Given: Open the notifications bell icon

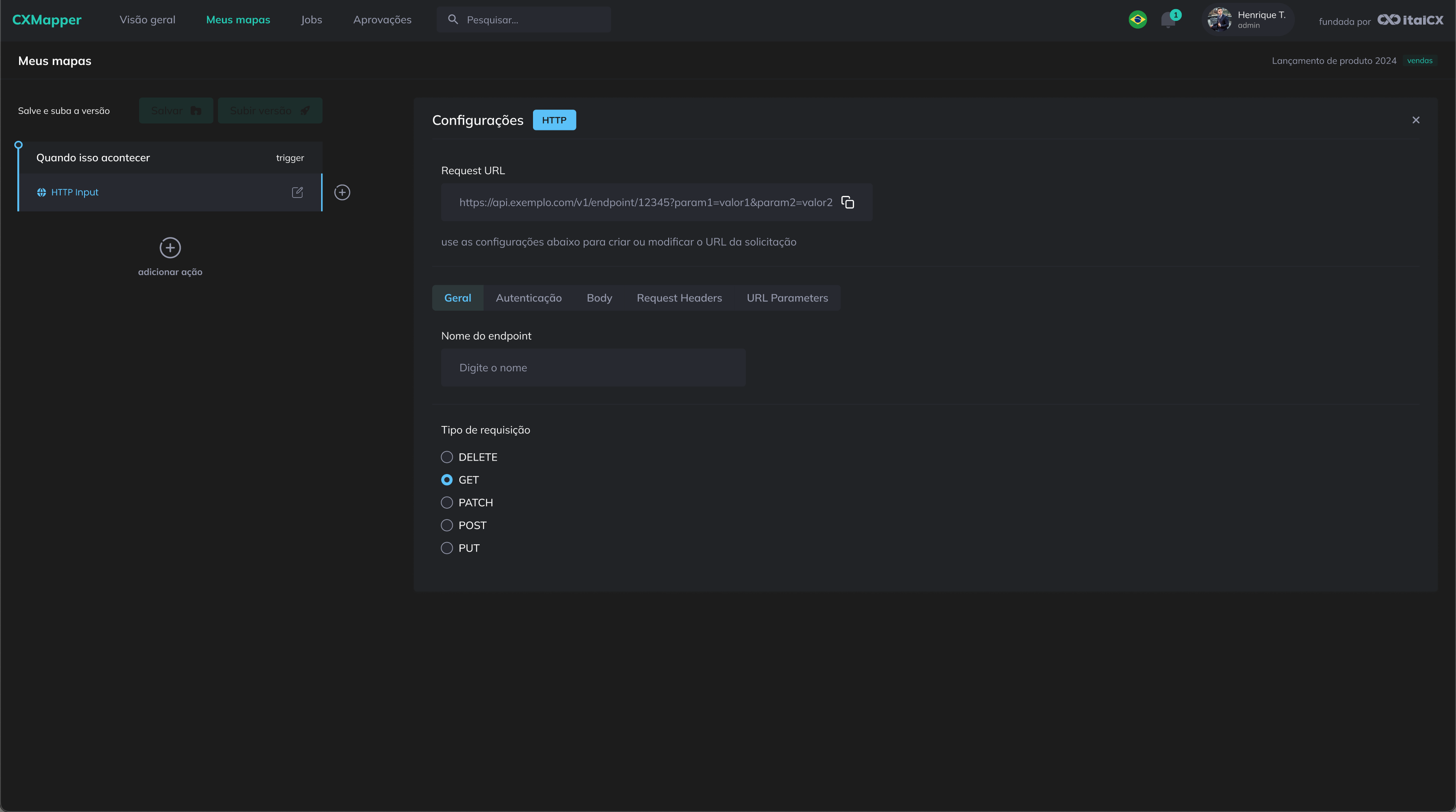Looking at the screenshot, I should pyautogui.click(x=1168, y=20).
